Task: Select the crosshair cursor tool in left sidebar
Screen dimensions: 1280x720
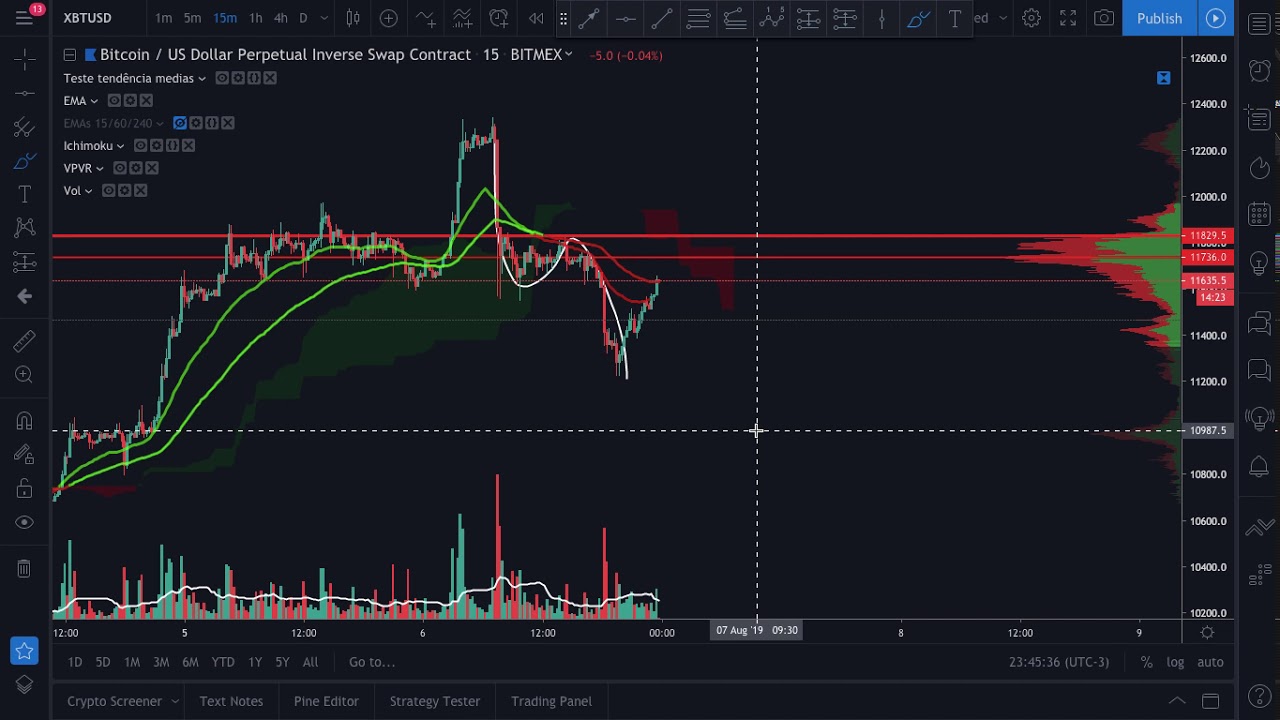Action: 24,60
